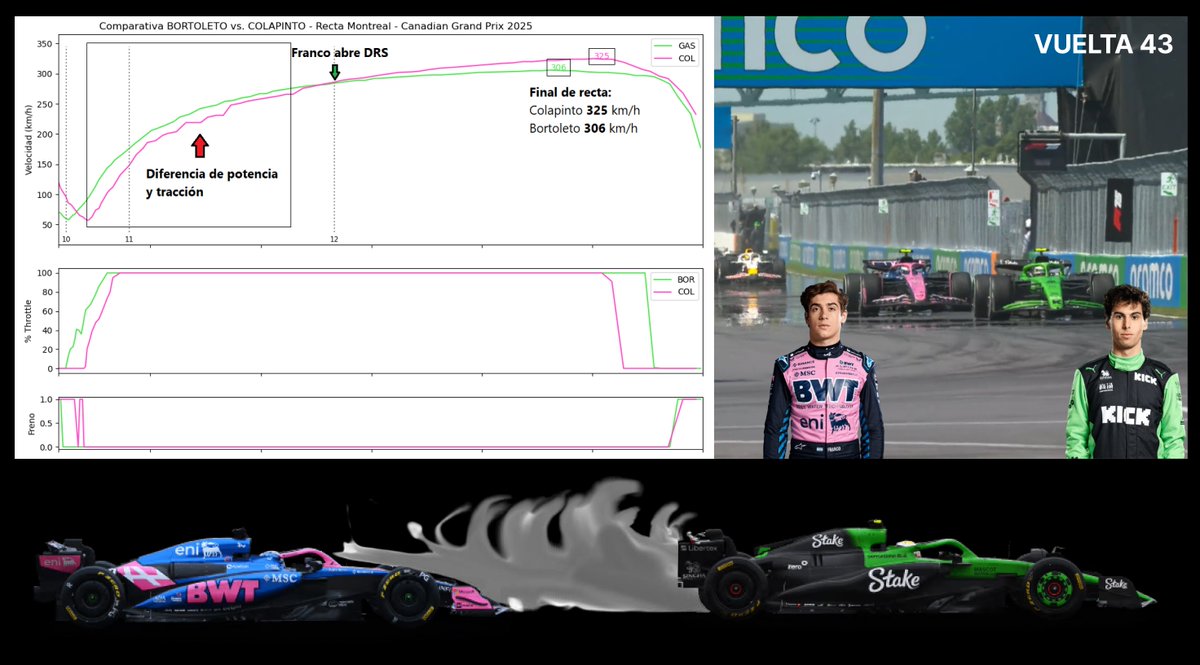The image size is (1200, 665).
Task: Click the 'Bortoleto 306 km/h' line
Action: [583, 129]
